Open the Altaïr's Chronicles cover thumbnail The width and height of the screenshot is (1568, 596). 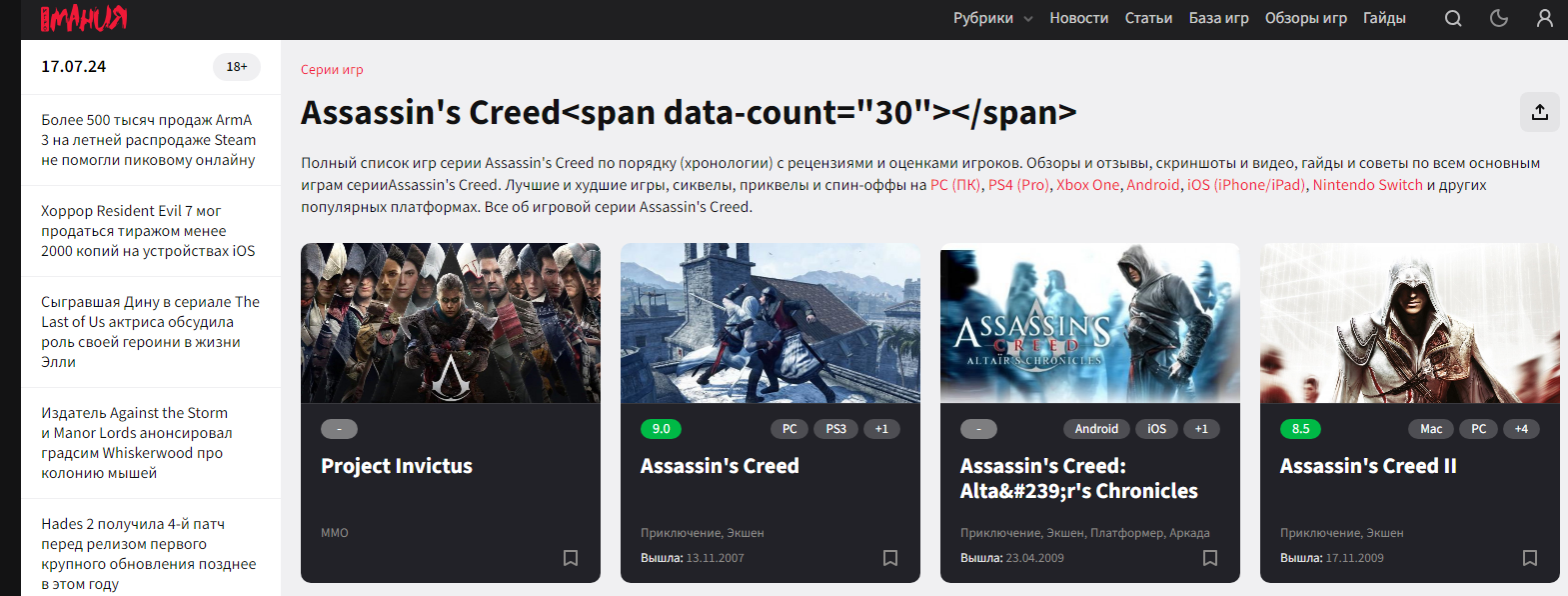coord(1090,323)
